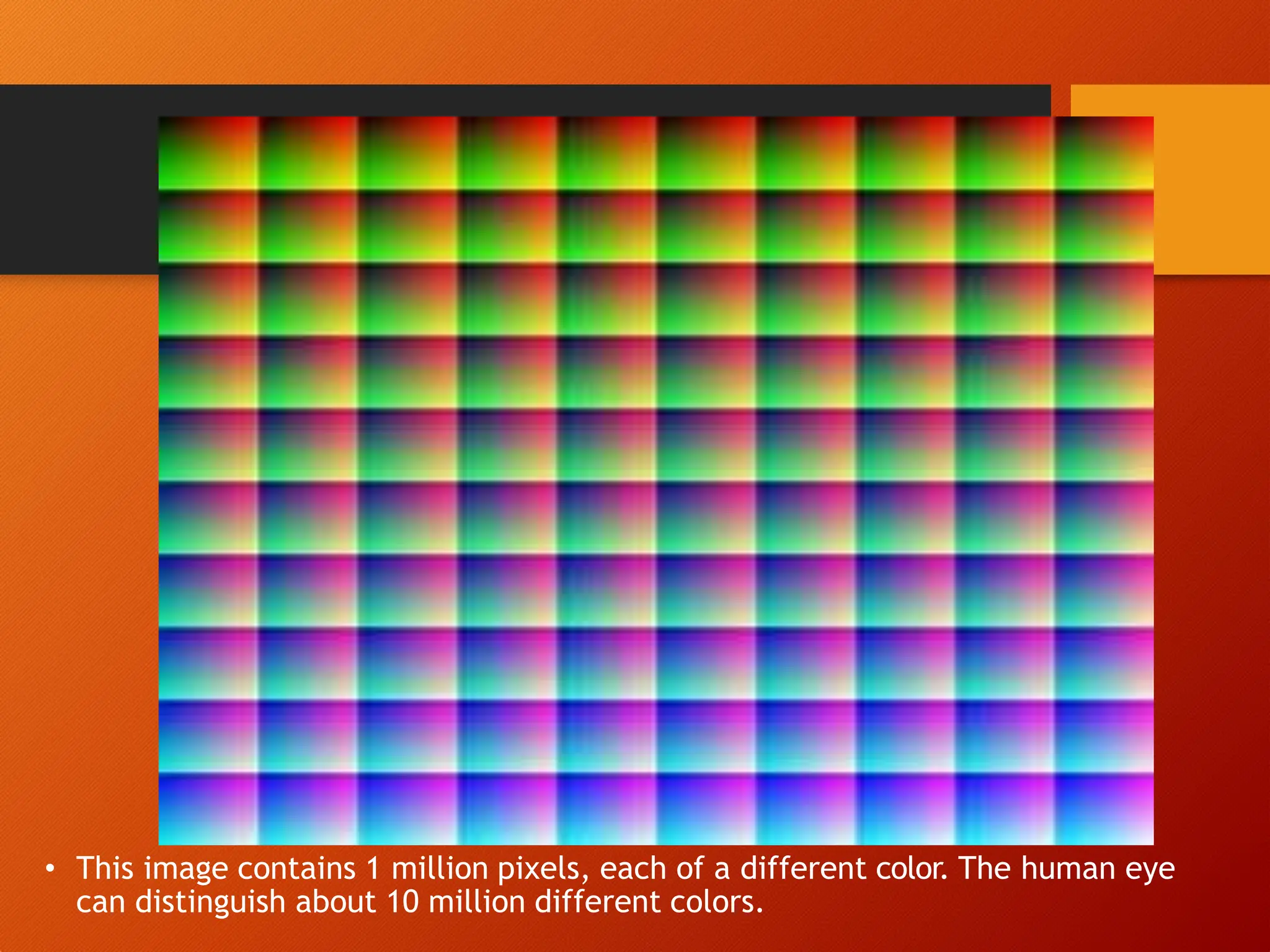Select the bullet point before 'This image contains'
The height and width of the screenshot is (952, 1270).
[50, 868]
